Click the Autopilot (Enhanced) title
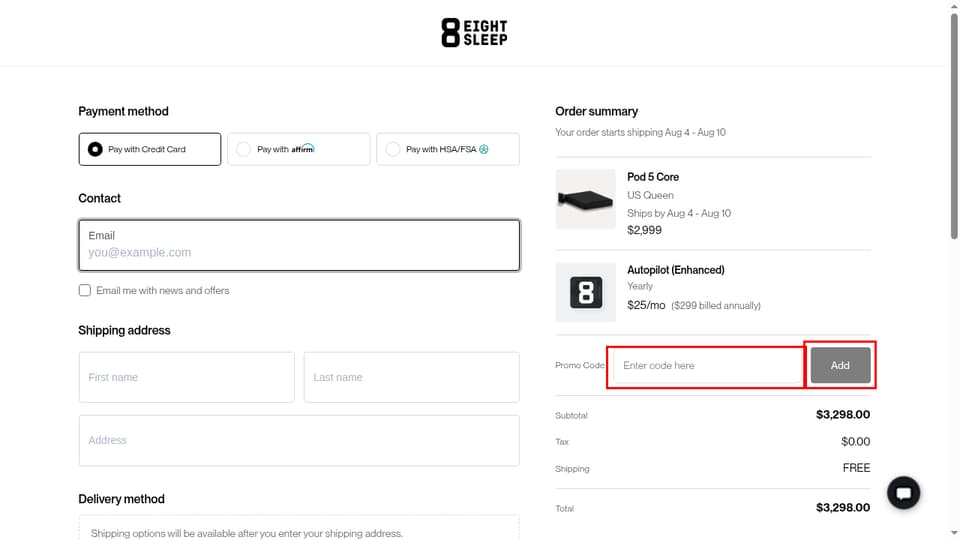The height and width of the screenshot is (540, 960). click(675, 270)
